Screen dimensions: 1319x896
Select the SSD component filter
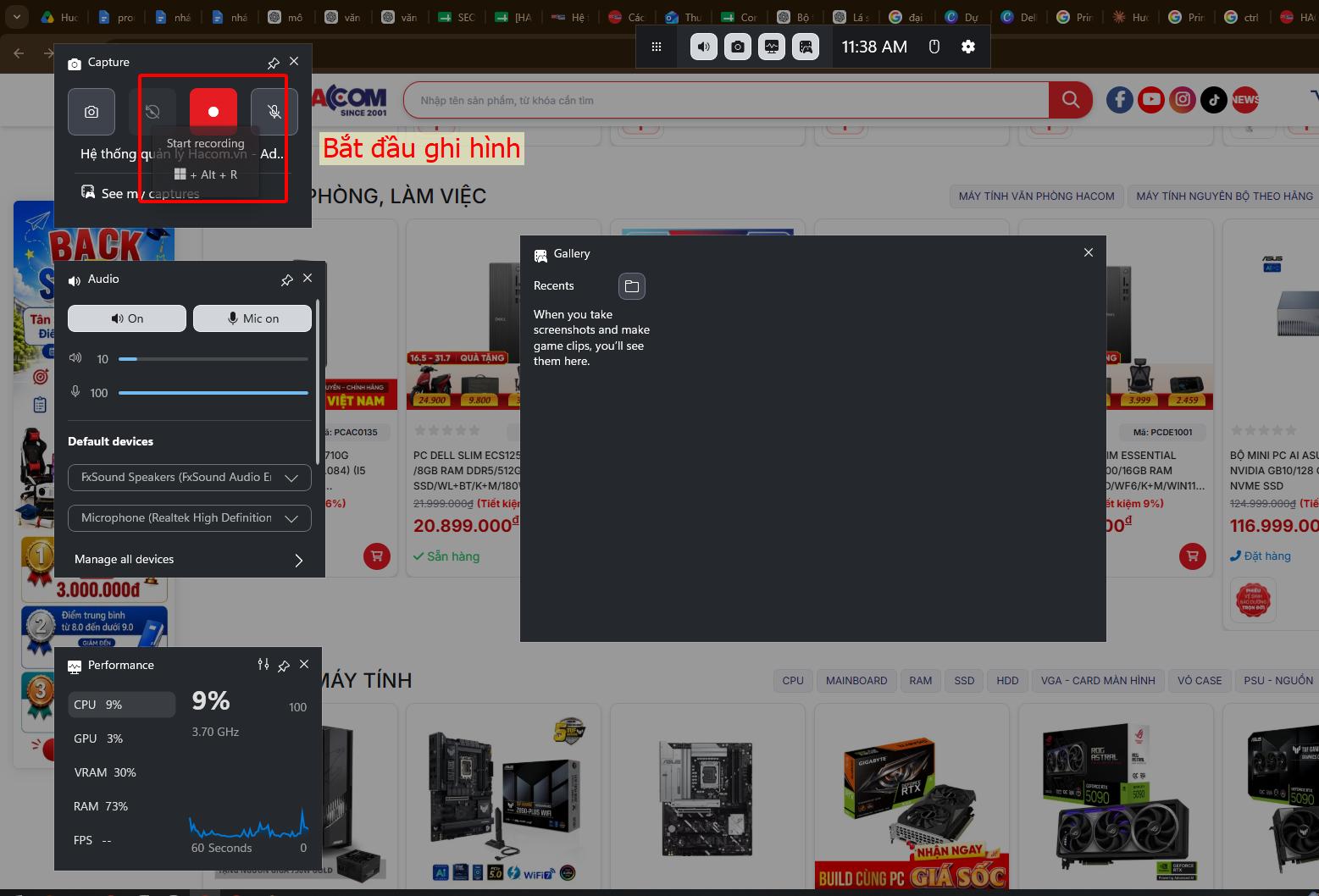tap(964, 681)
